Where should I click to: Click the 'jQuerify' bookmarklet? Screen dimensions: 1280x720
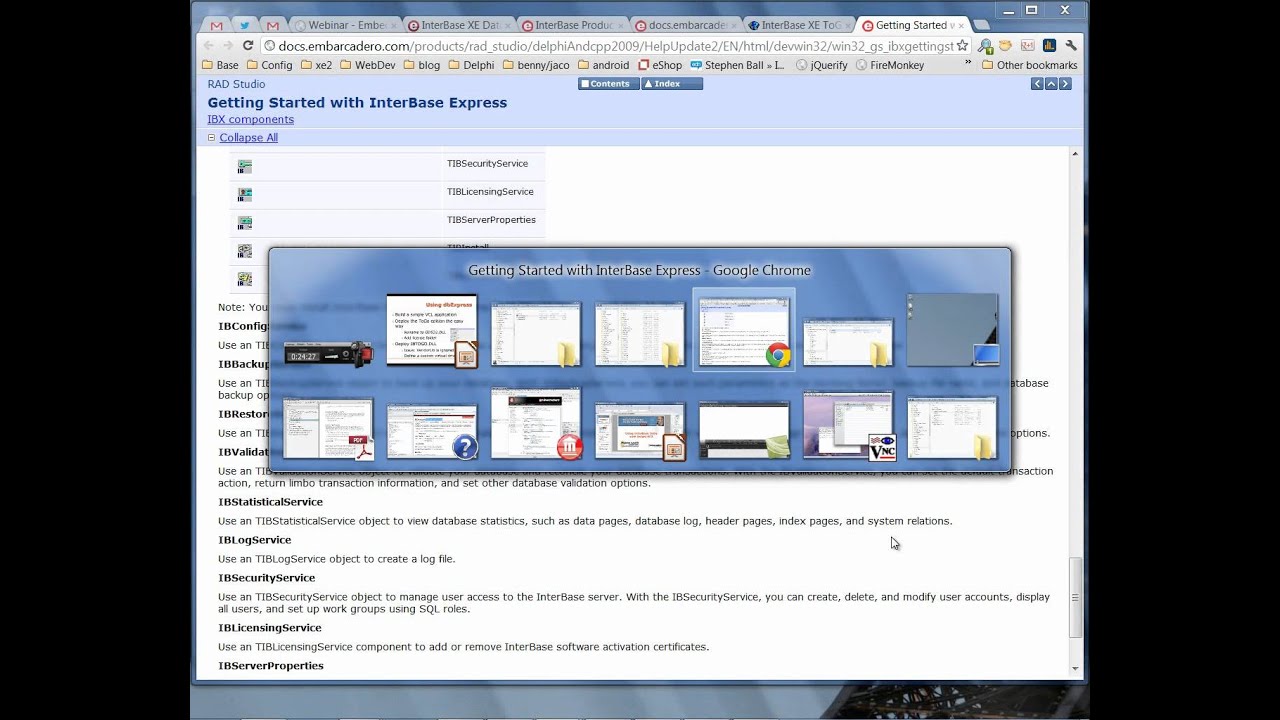point(821,65)
